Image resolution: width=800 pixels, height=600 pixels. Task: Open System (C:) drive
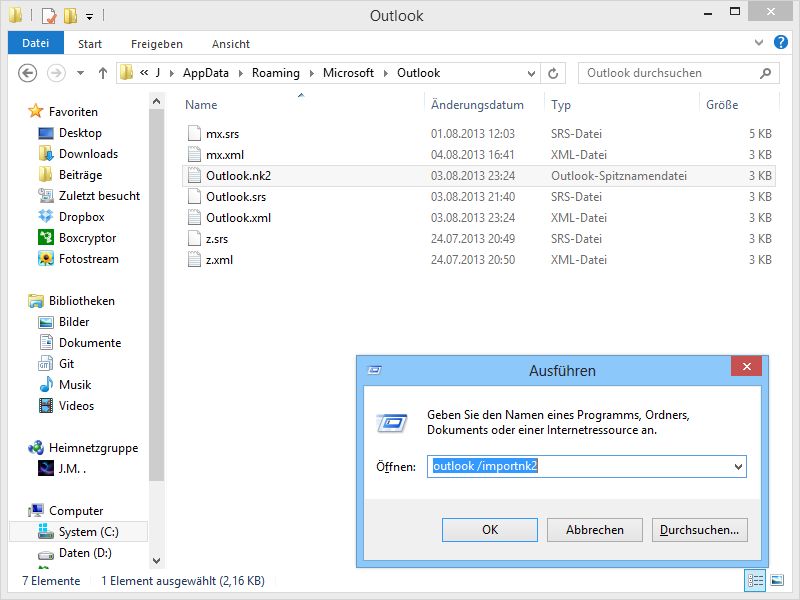click(x=88, y=532)
